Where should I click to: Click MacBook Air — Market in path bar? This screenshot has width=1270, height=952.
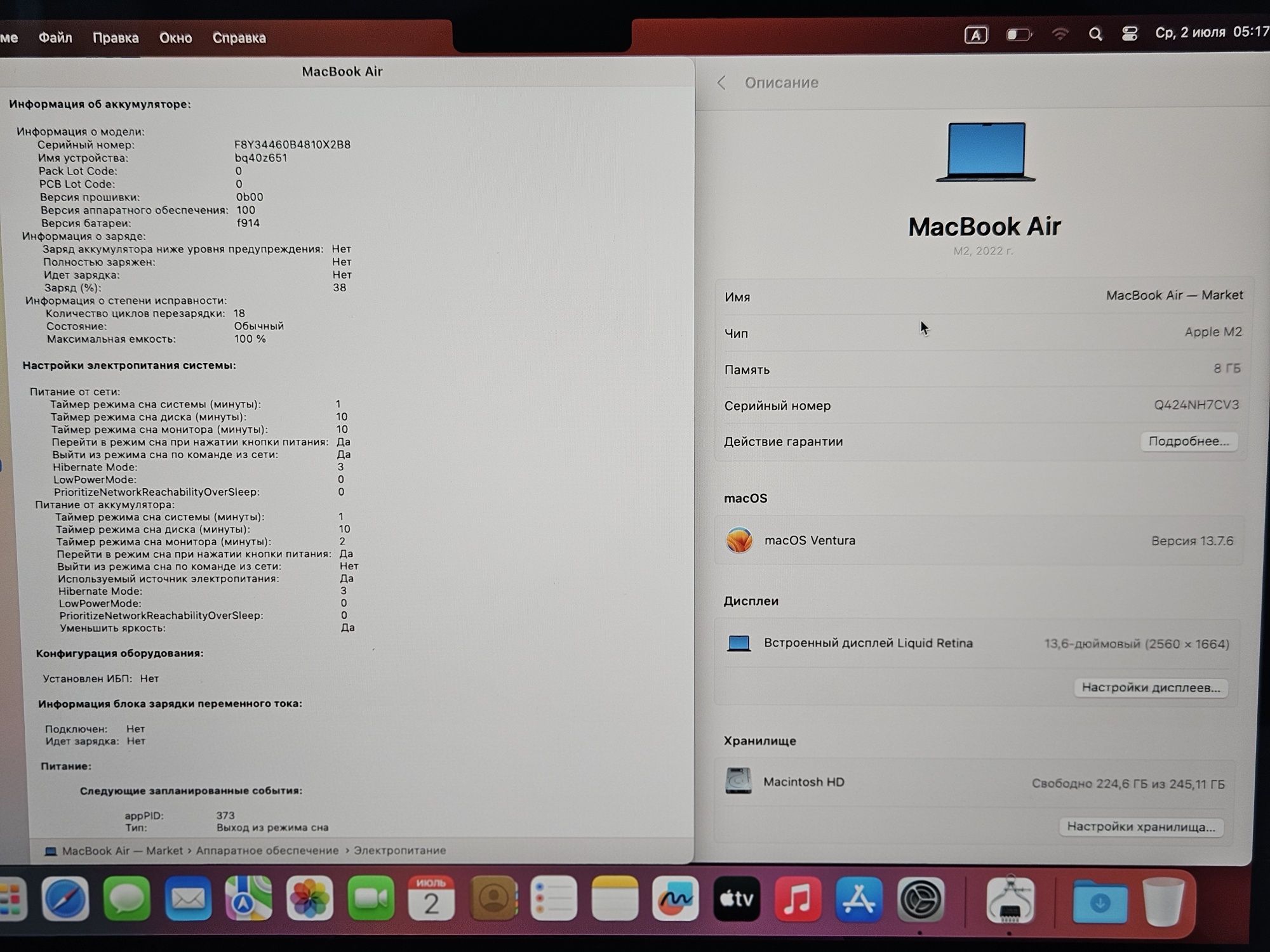(123, 850)
